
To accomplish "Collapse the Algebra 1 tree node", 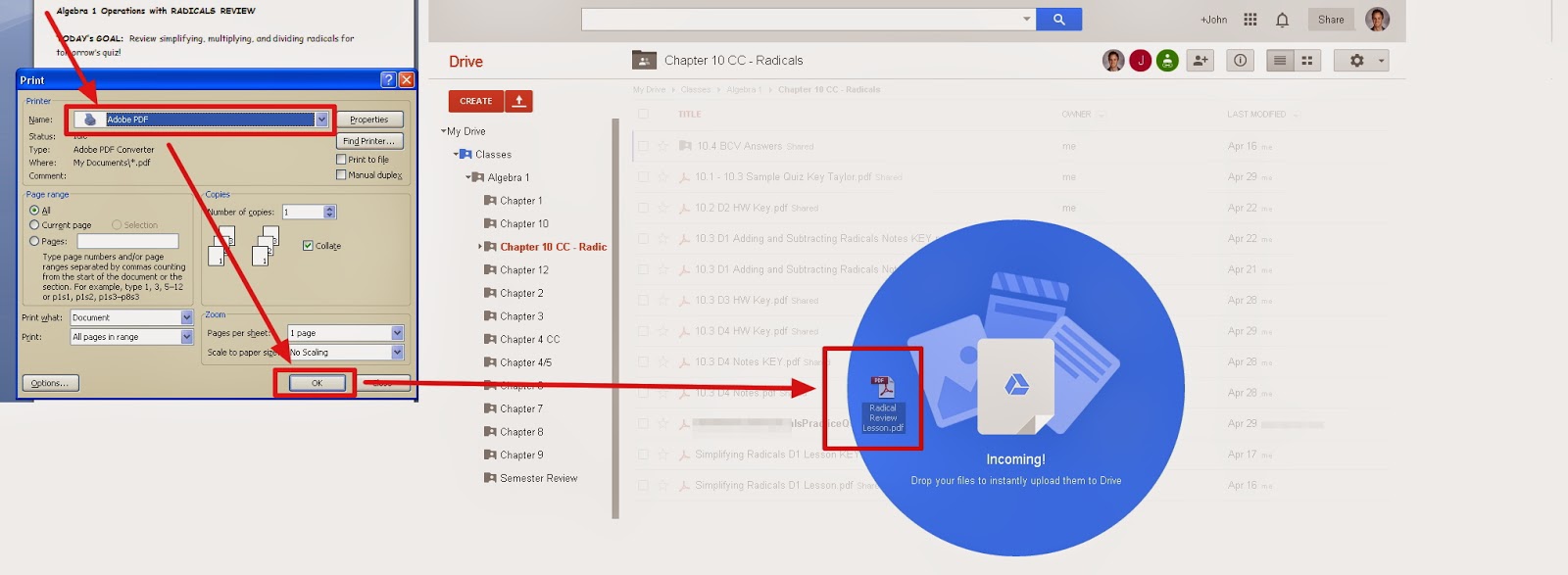I will [x=467, y=177].
